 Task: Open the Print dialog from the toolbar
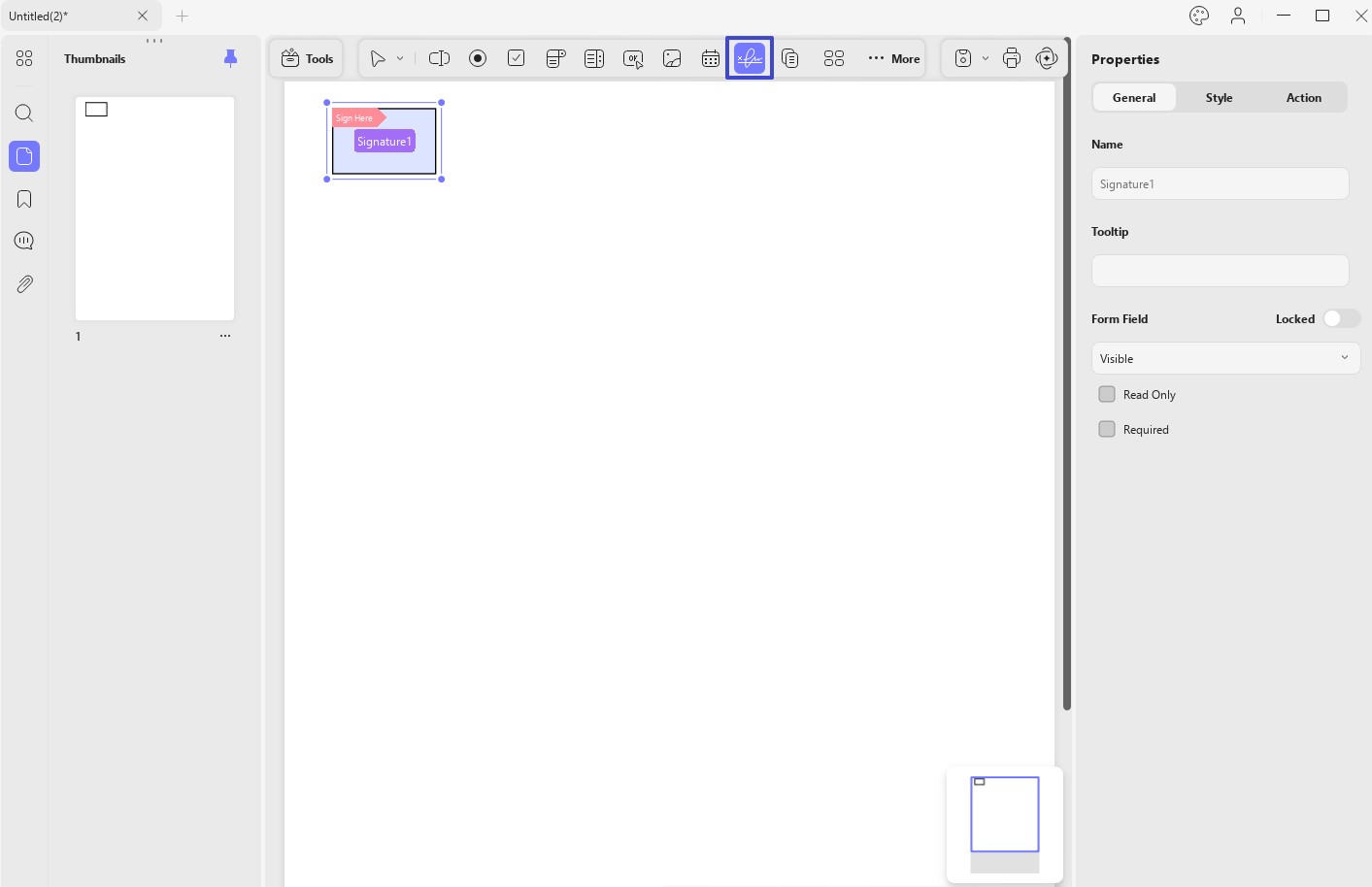(1011, 58)
